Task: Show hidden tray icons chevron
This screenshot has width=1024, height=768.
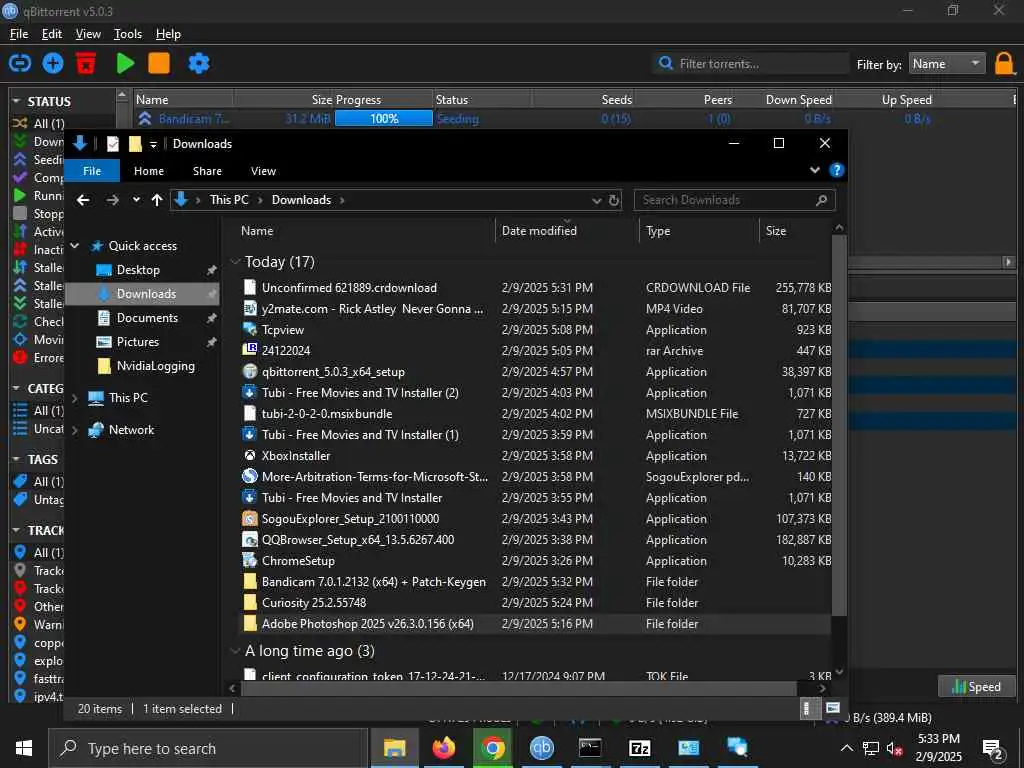Action: click(847, 748)
